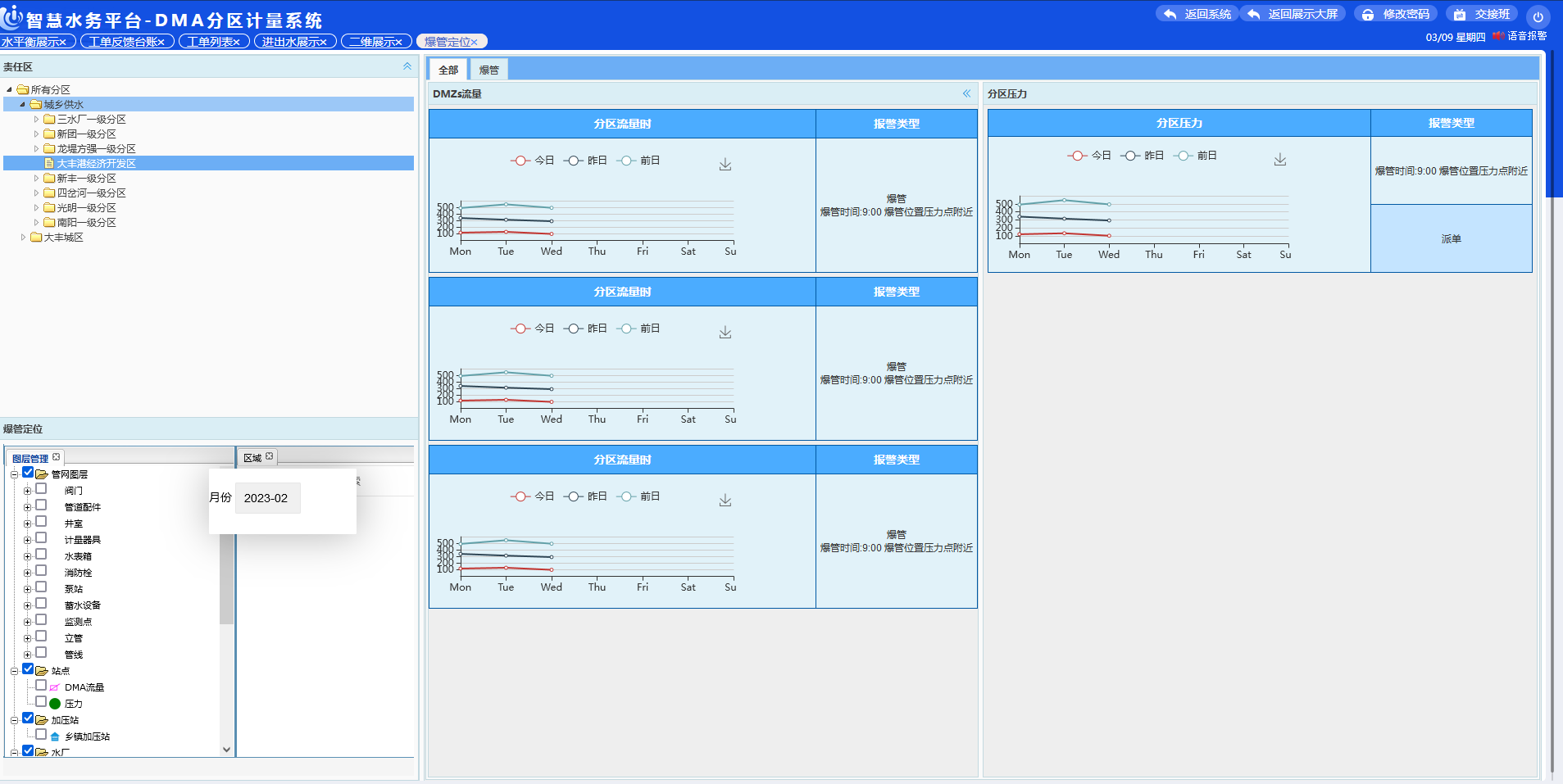
Task: Click the 派单 button in 分区压力 panel
Action: coord(1451,238)
